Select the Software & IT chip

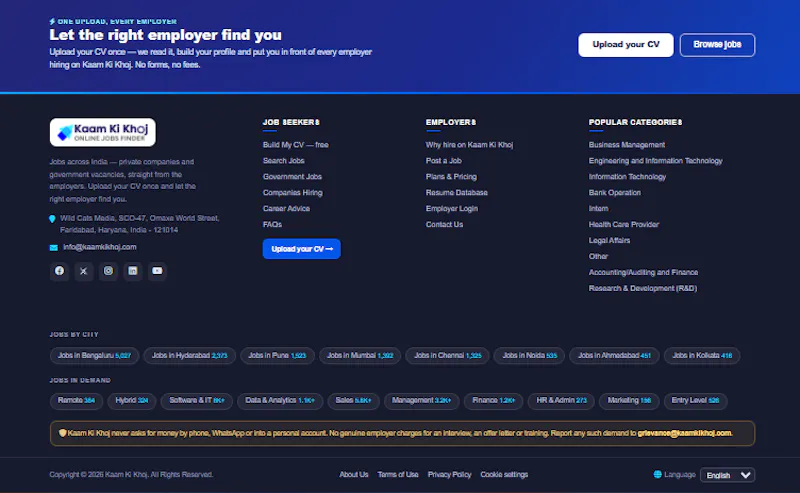[x=197, y=401]
